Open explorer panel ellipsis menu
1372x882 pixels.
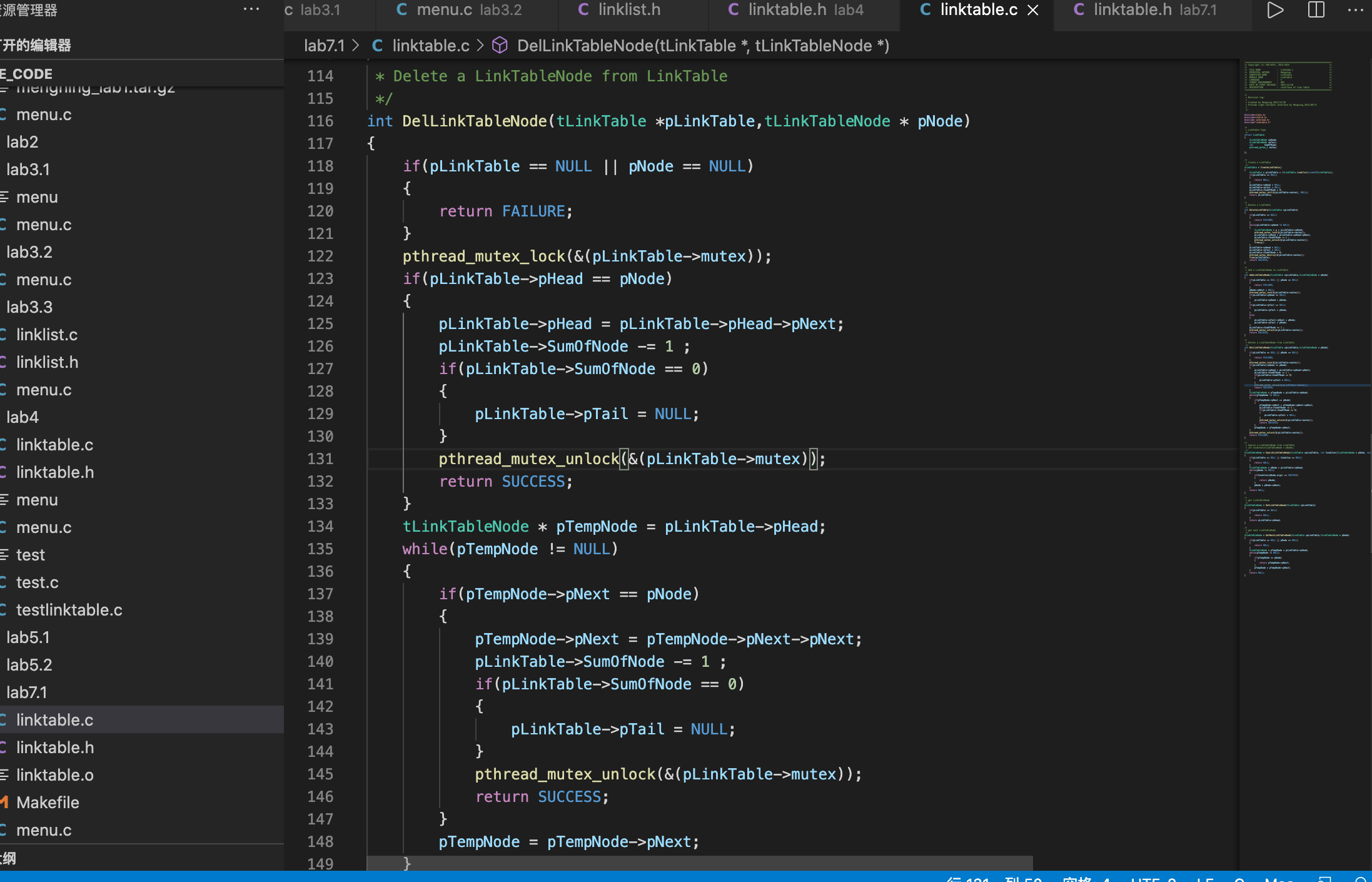click(x=251, y=9)
